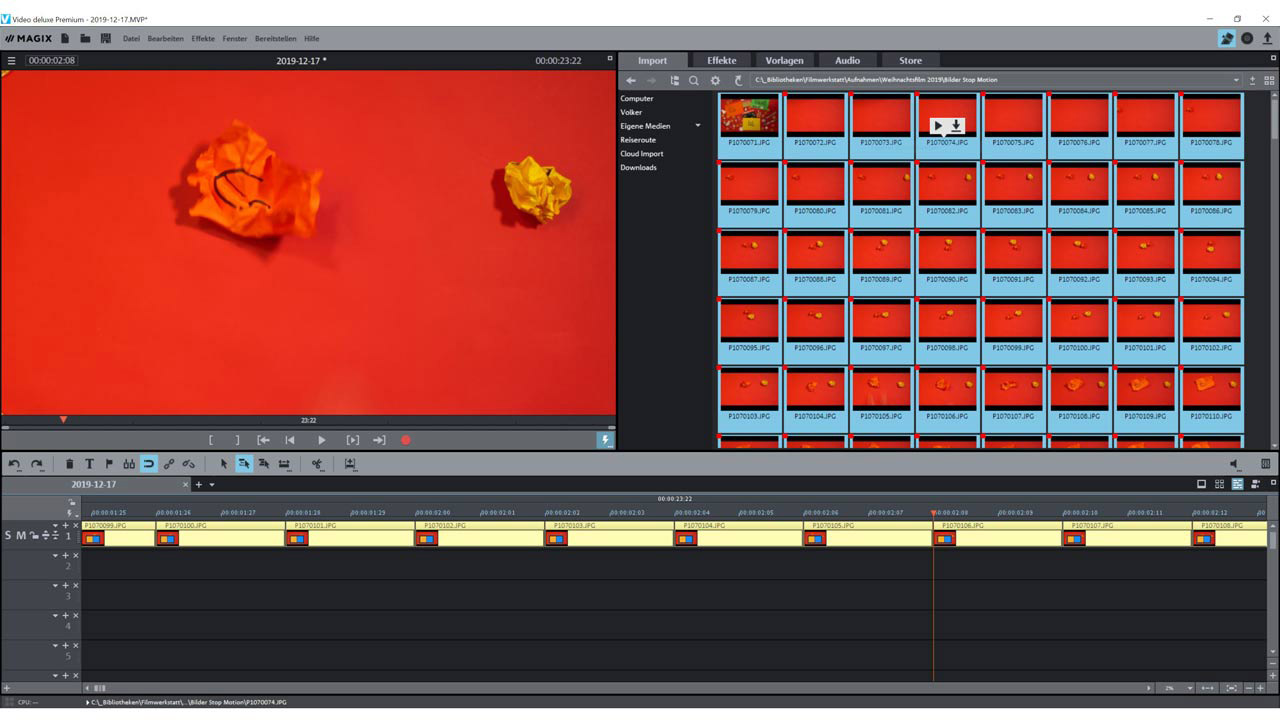1280x720 pixels.
Task: Select the P1070071.JPG thumbnail
Action: coord(749,118)
